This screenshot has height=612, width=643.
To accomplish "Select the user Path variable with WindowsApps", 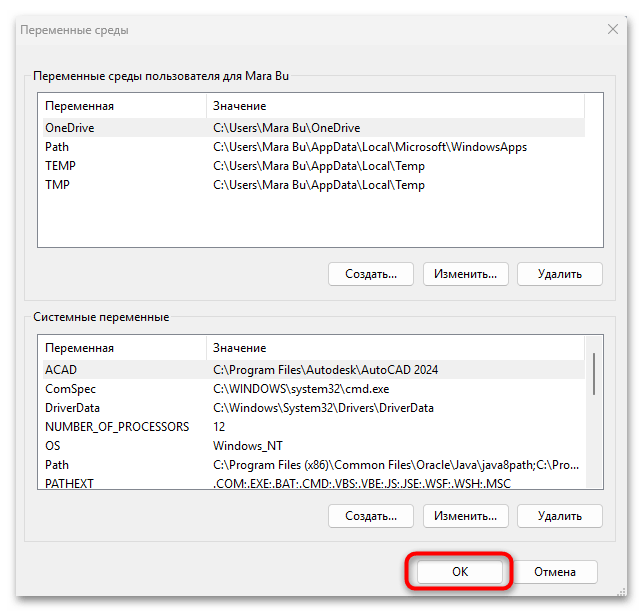I will pyautogui.click(x=314, y=147).
